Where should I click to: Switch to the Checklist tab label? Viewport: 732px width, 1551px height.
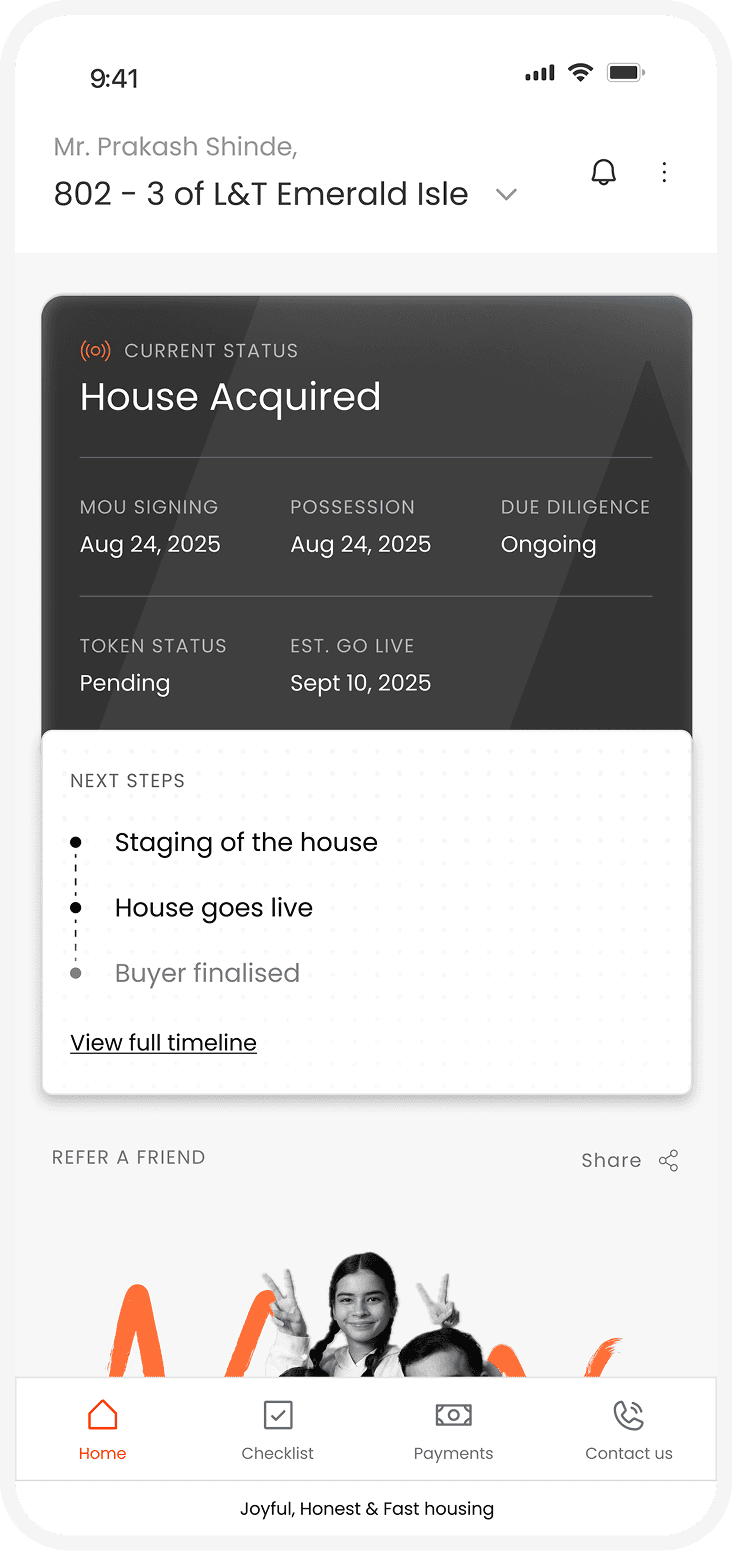pos(278,1453)
